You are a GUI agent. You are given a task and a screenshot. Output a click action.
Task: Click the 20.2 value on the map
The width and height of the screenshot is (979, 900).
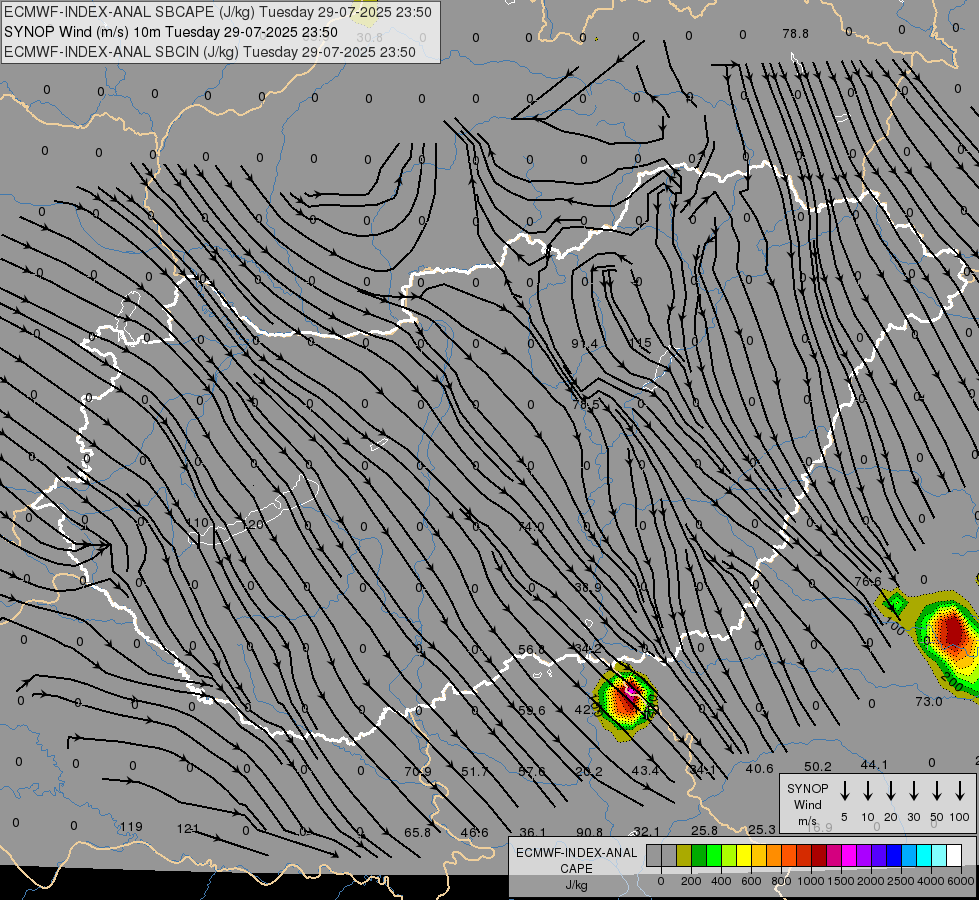click(x=589, y=772)
